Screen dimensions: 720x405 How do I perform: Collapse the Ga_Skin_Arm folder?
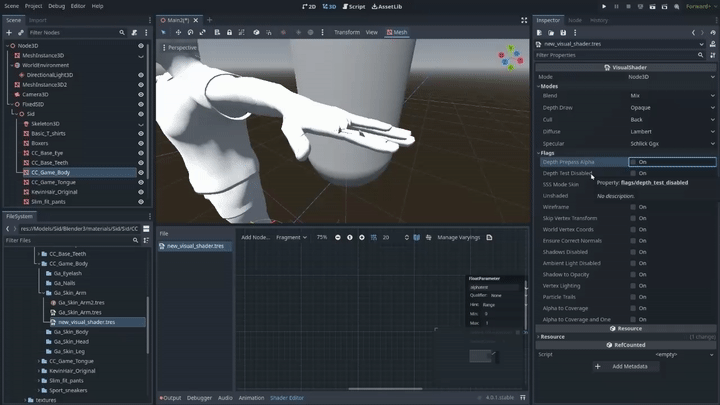[44, 293]
